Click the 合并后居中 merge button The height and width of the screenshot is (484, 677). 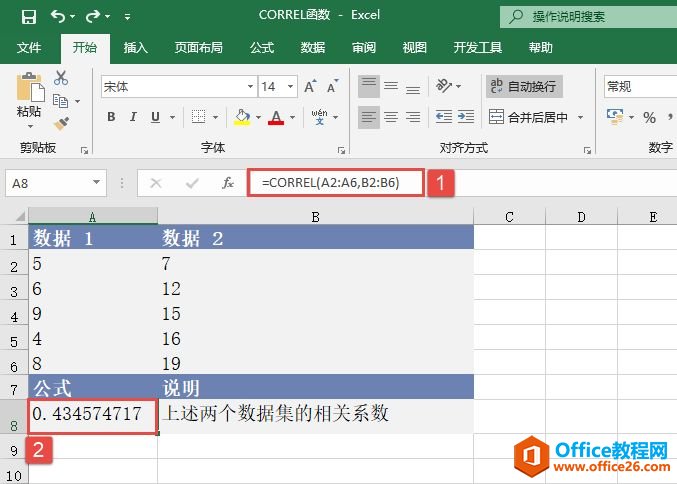[528, 117]
